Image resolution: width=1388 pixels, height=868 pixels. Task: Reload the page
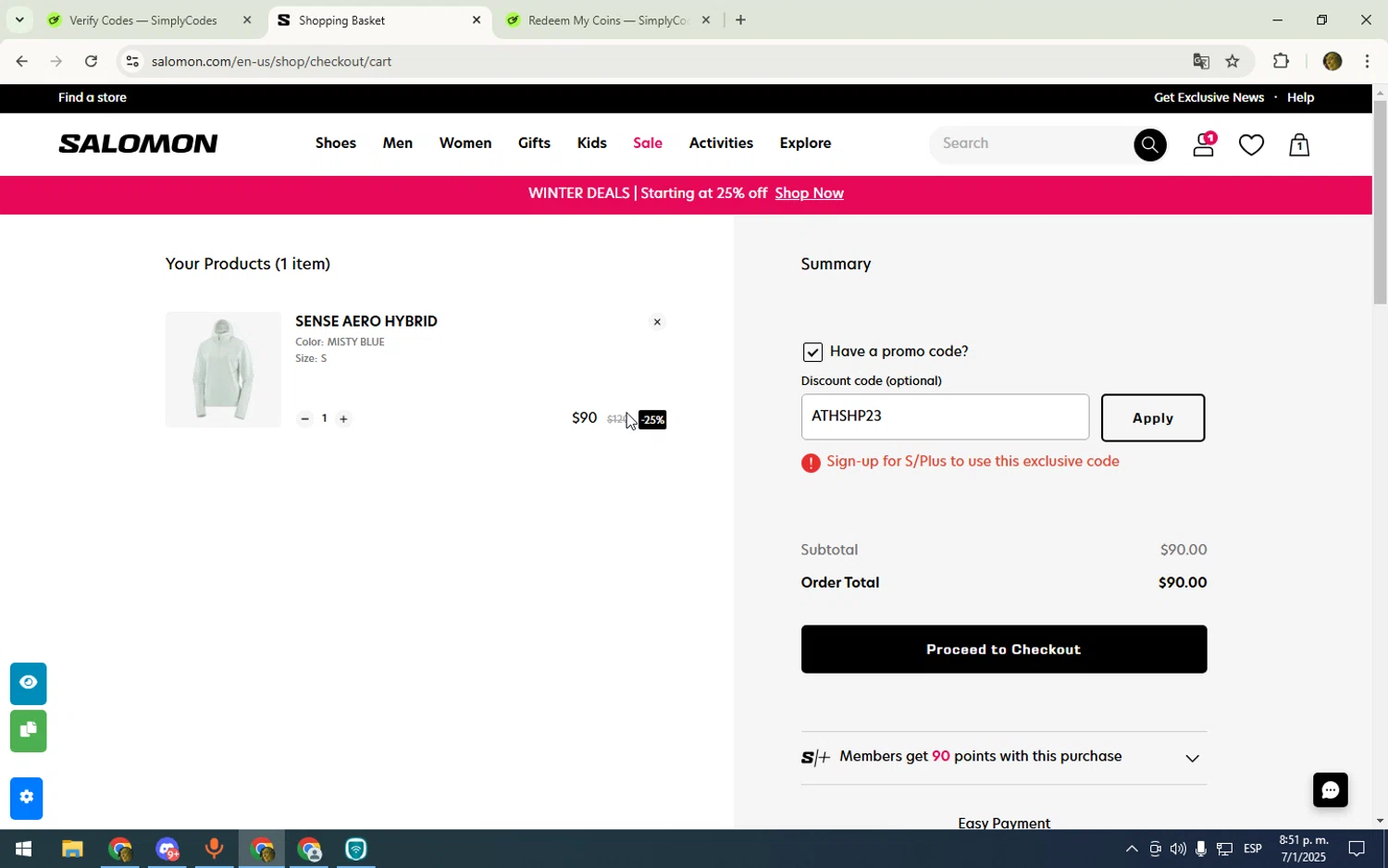91,61
